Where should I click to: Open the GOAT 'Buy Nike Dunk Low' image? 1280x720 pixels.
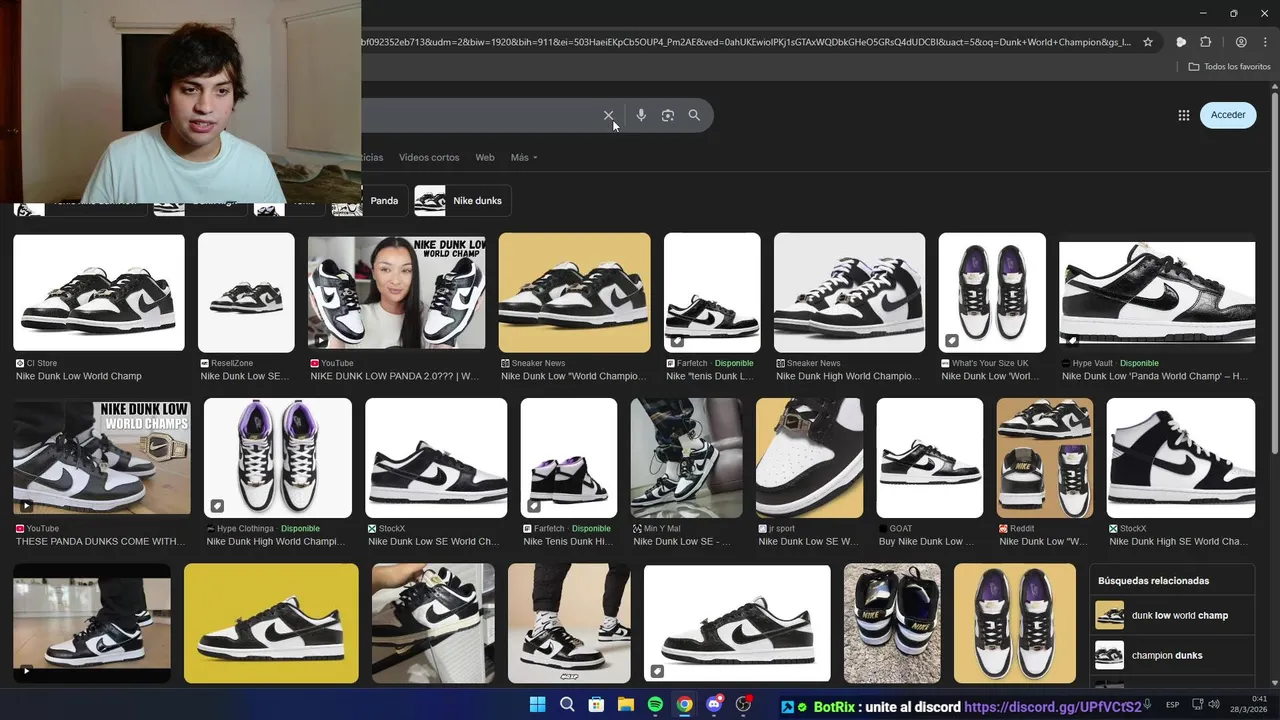point(930,458)
